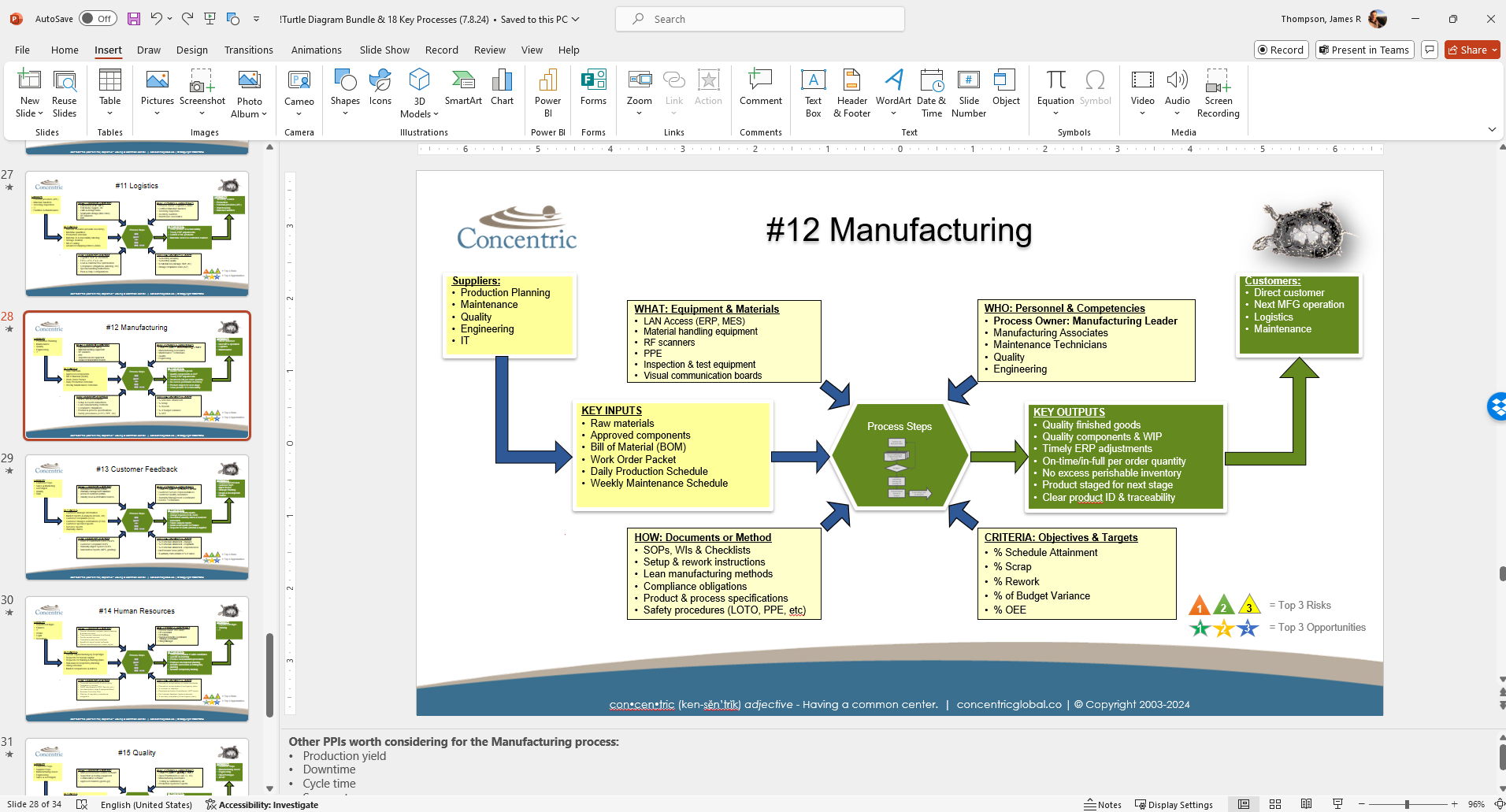Switch to Slide Sorter view
This screenshot has height=812, width=1506.
click(1275, 804)
